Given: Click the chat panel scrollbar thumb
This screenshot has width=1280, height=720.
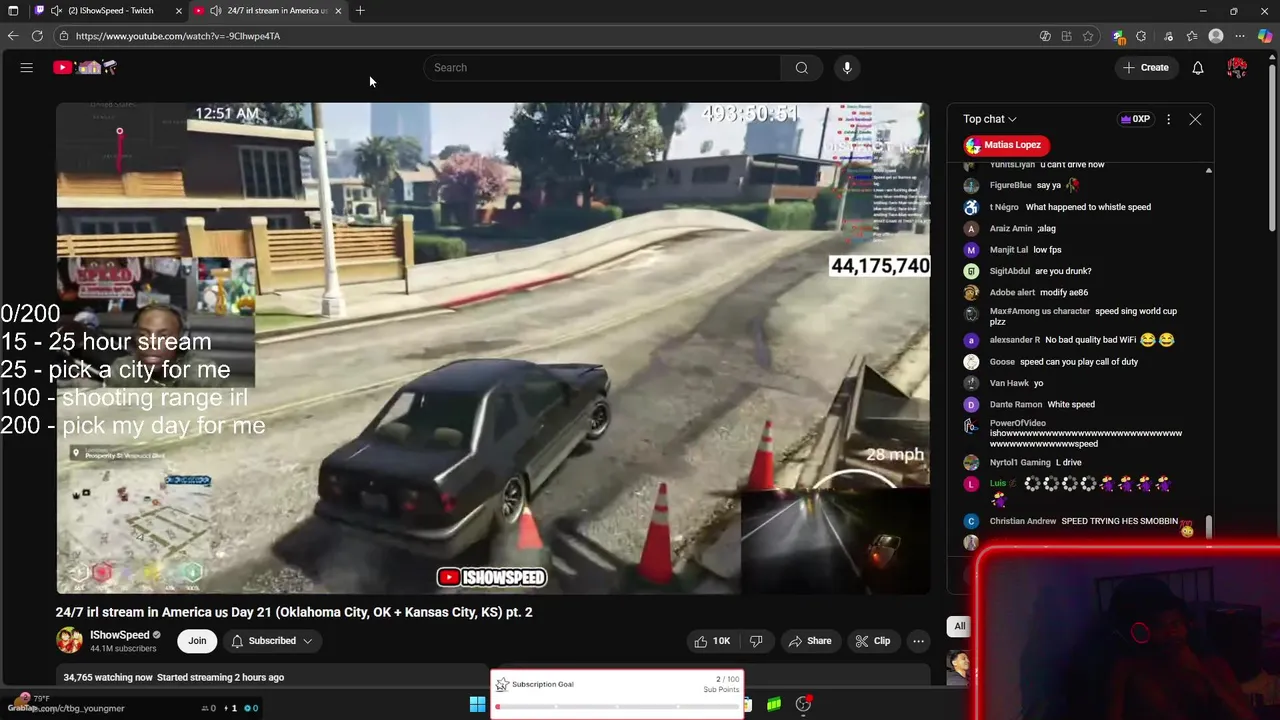Looking at the screenshot, I should [x=1209, y=527].
